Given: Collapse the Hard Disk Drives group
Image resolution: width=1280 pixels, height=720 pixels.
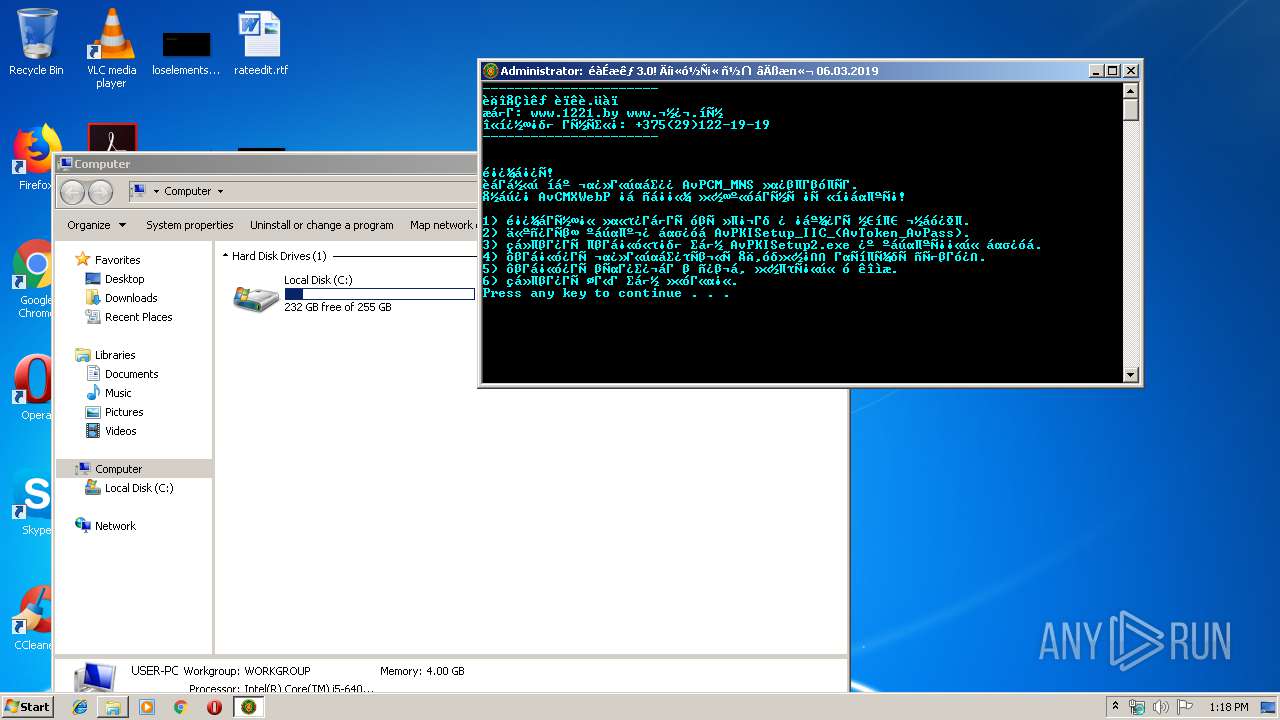Looking at the screenshot, I should coord(225,256).
